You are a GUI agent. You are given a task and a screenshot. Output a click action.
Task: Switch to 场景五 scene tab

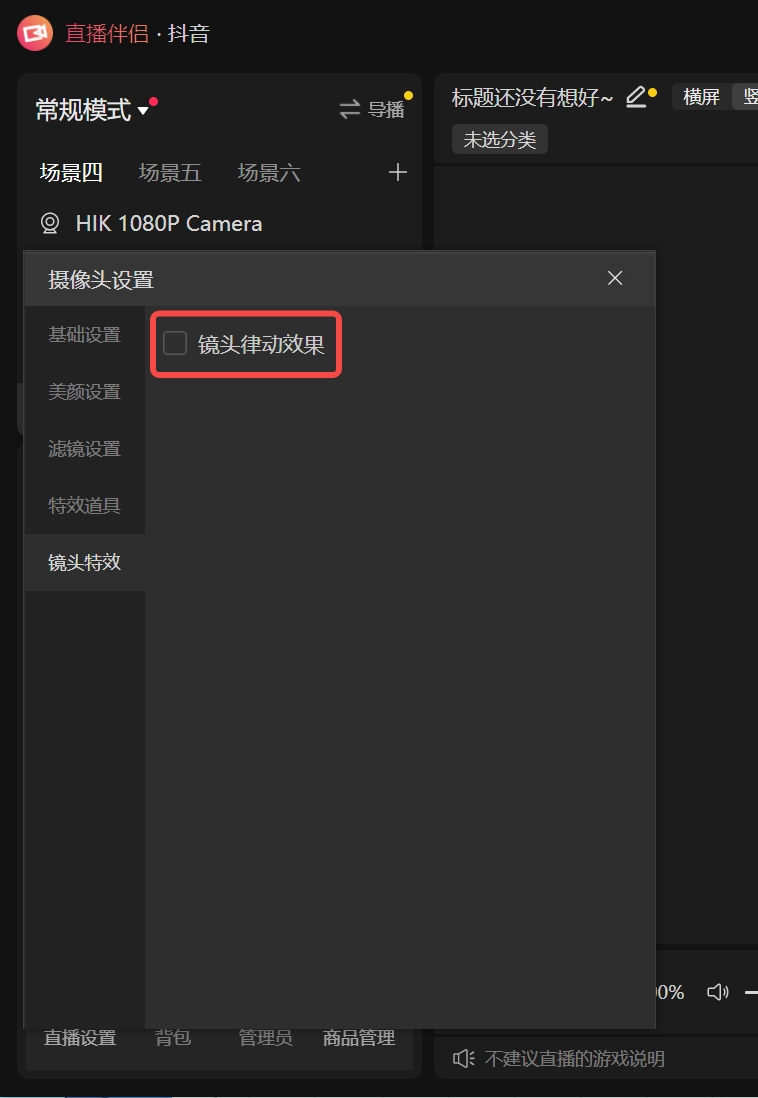click(170, 173)
